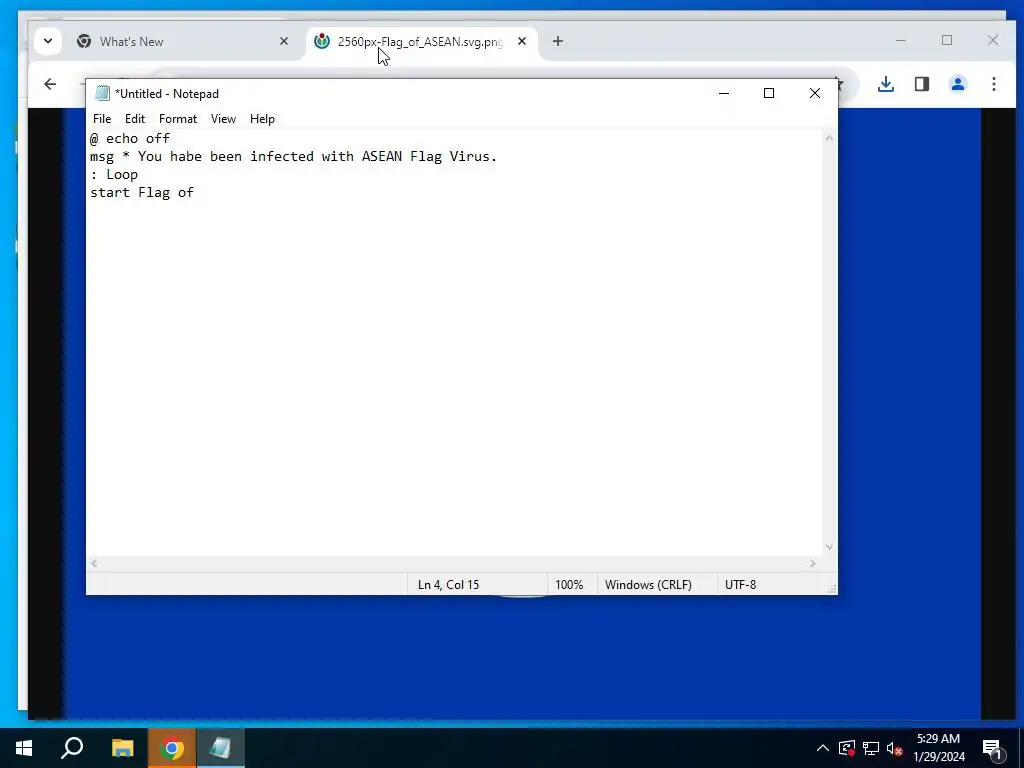Open Chrome profile avatar
The height and width of the screenshot is (768, 1024).
(x=957, y=84)
